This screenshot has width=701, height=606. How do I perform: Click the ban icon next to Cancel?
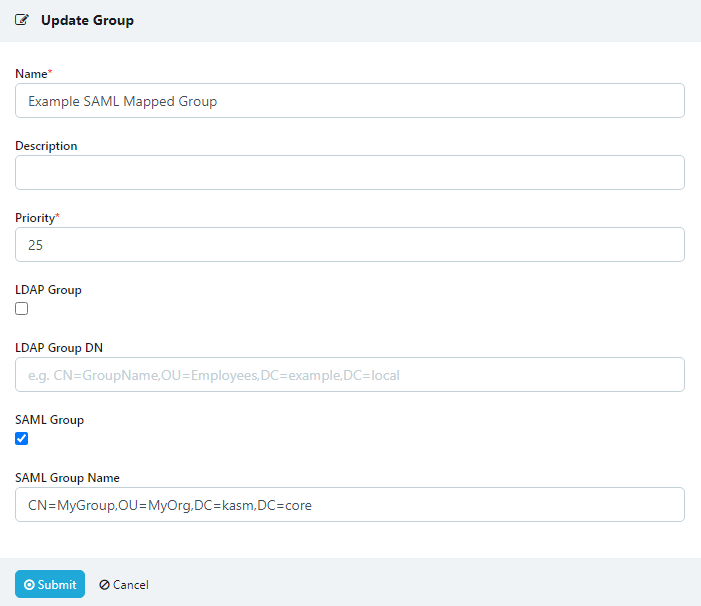(104, 585)
